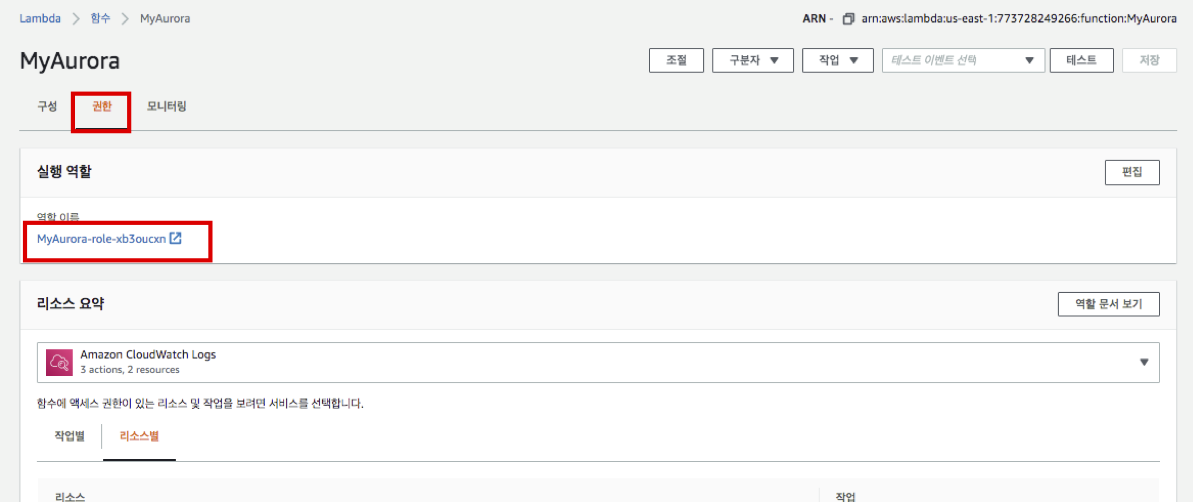
Task: Switch to the 구성 tab
Action: (x=47, y=106)
